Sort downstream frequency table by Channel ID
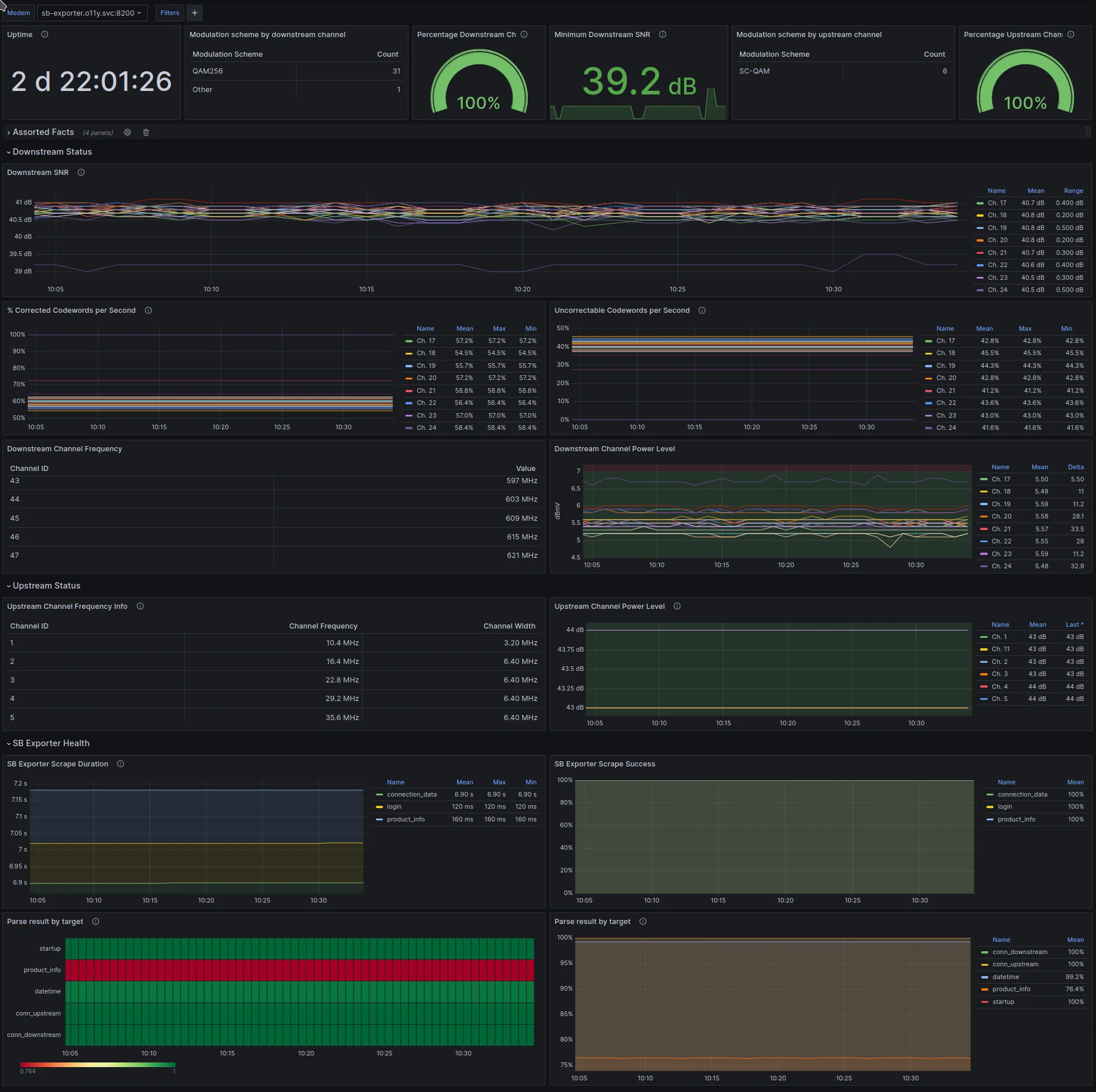The width and height of the screenshot is (1096, 1092). [30, 469]
